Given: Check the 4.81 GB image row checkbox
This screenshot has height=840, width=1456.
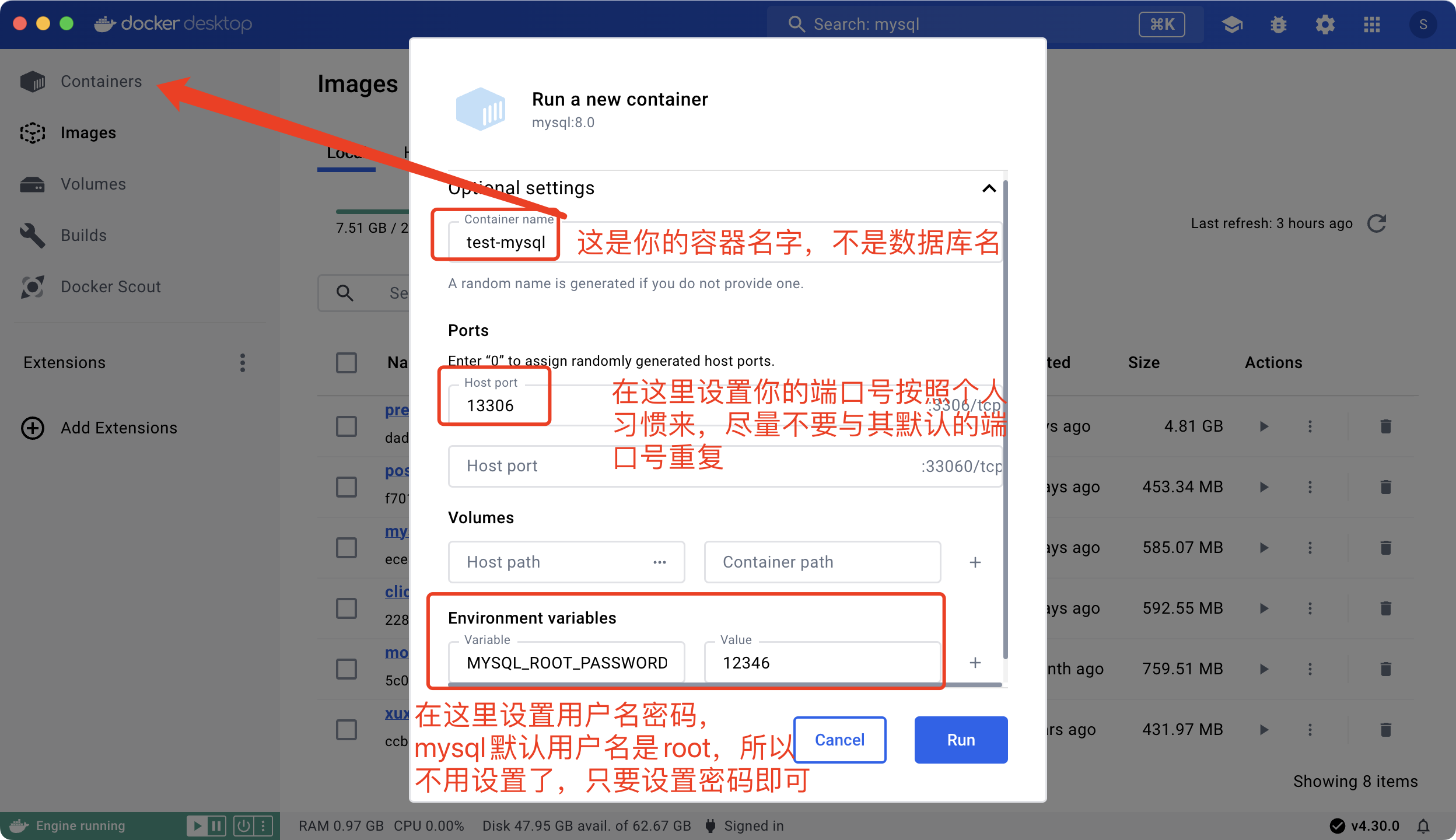Looking at the screenshot, I should click(x=346, y=426).
